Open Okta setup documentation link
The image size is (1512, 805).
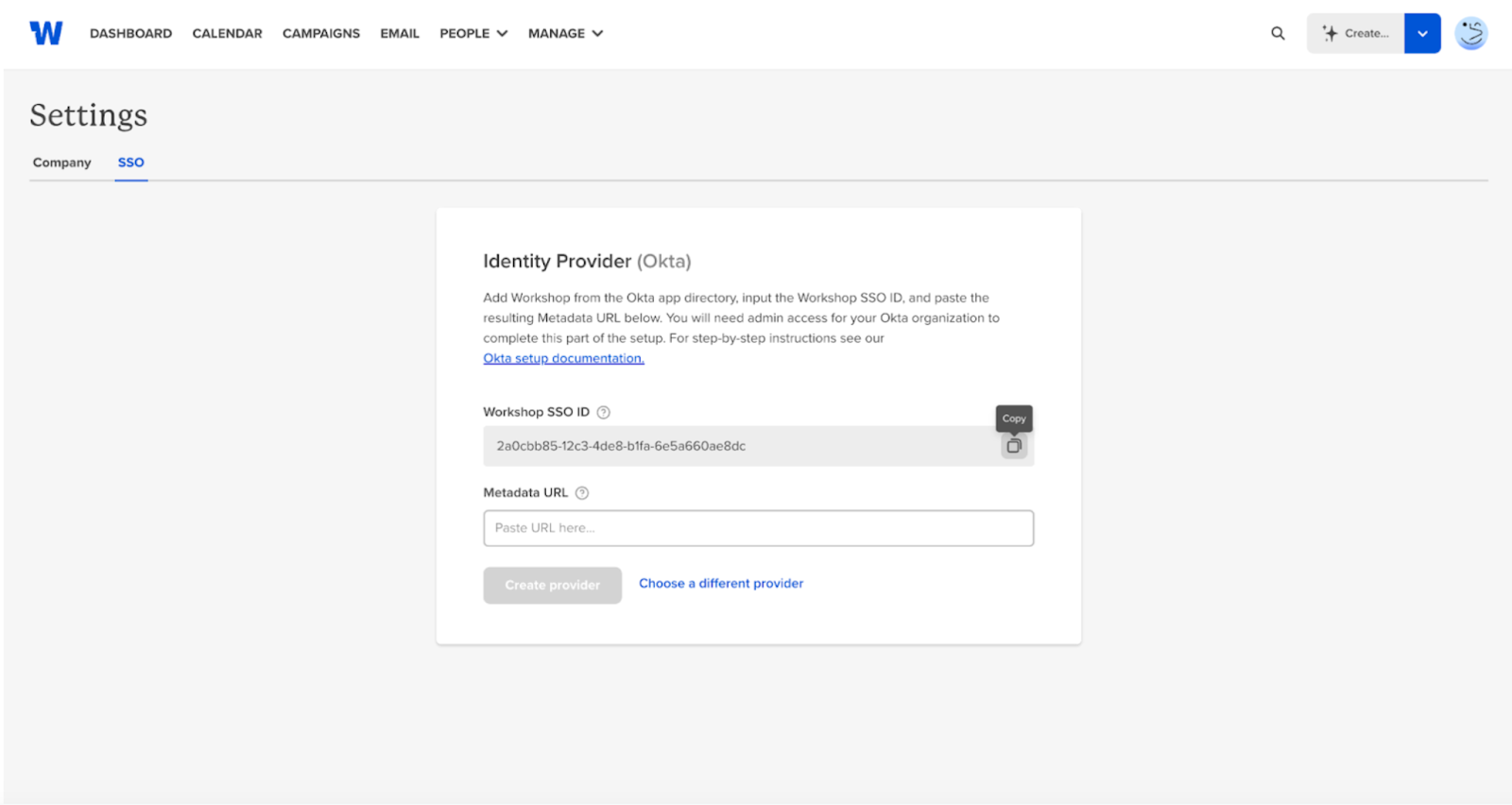(x=563, y=358)
